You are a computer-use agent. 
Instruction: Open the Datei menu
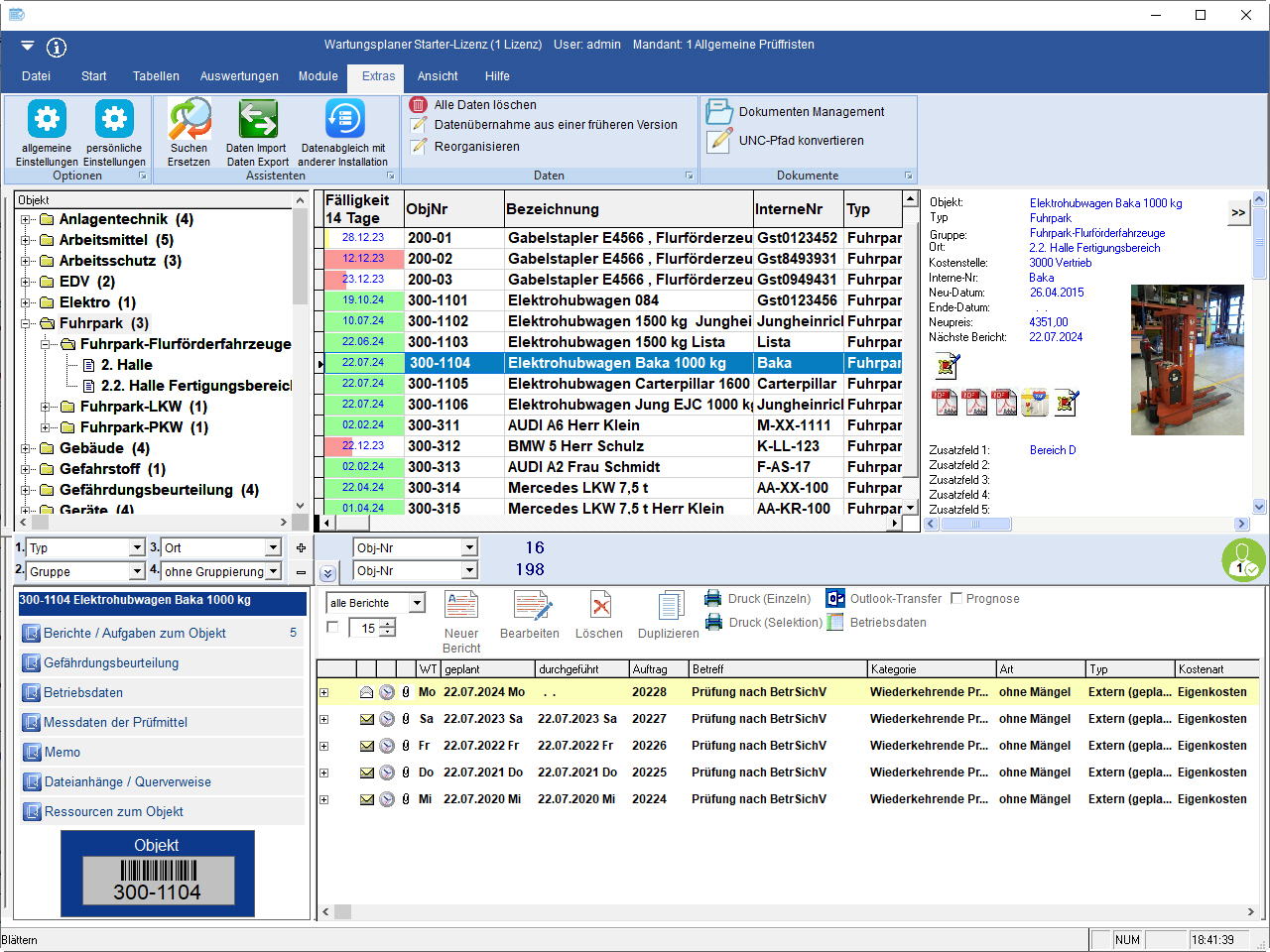[x=36, y=76]
